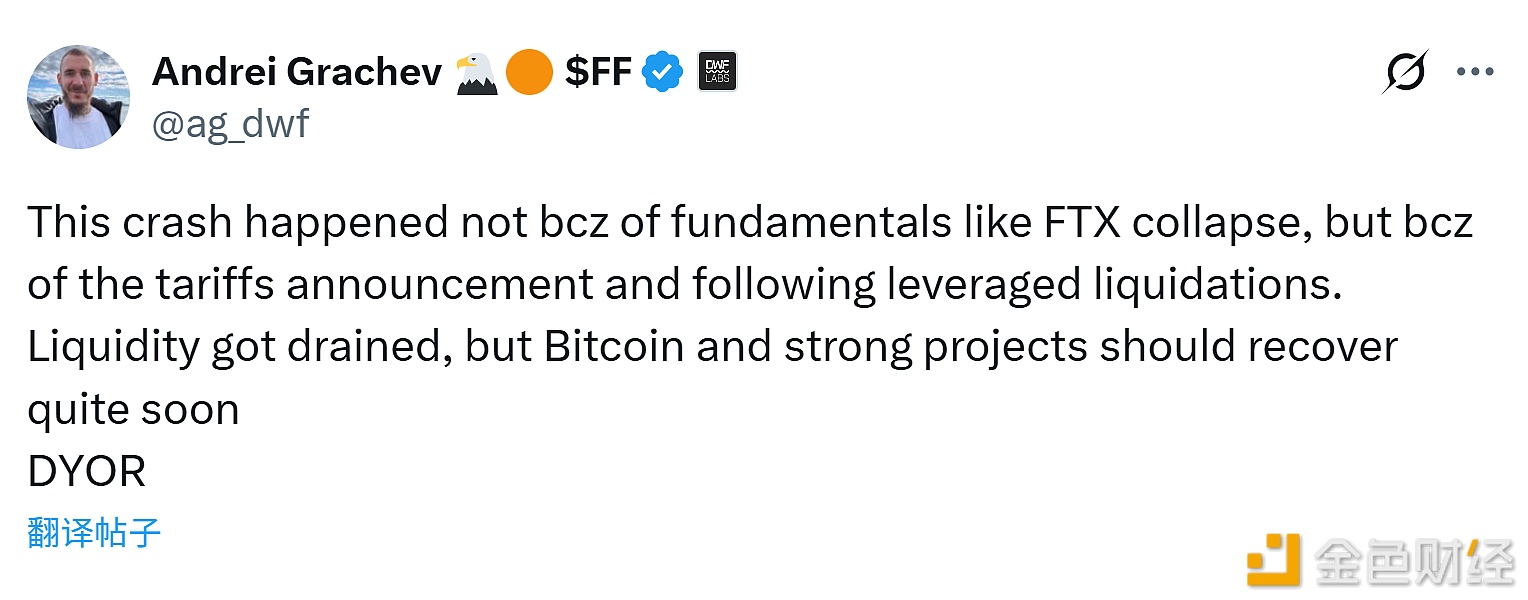1528x600 pixels.
Task: Click the DWF Labs affiliation badge
Action: (x=717, y=72)
